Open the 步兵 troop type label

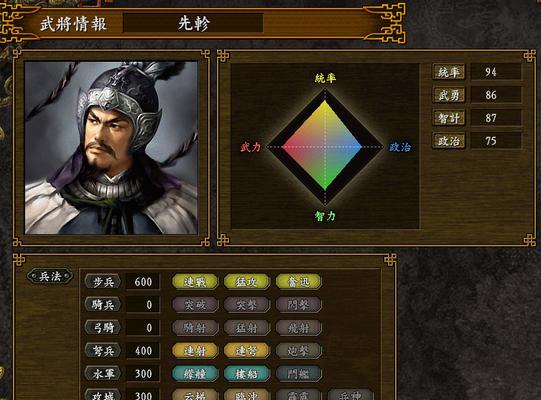(103, 282)
